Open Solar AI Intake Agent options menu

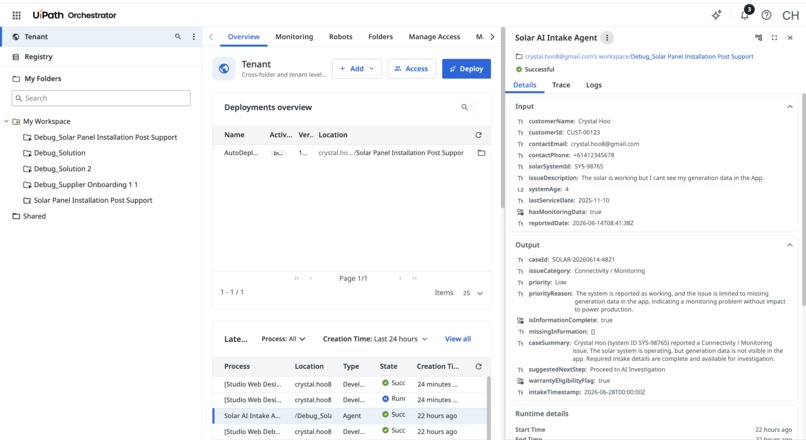coord(607,38)
